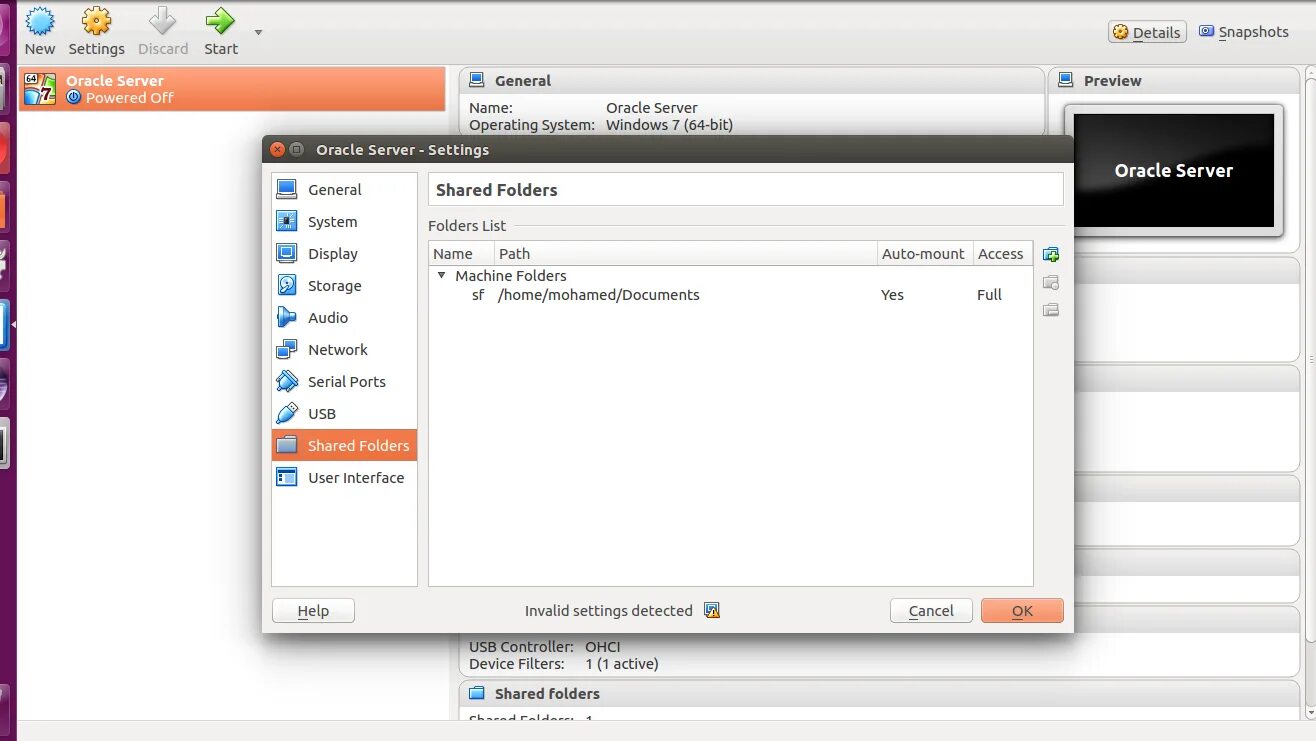Click the Powered Off status icon
Screen dimensions: 1316x741
coord(73,98)
